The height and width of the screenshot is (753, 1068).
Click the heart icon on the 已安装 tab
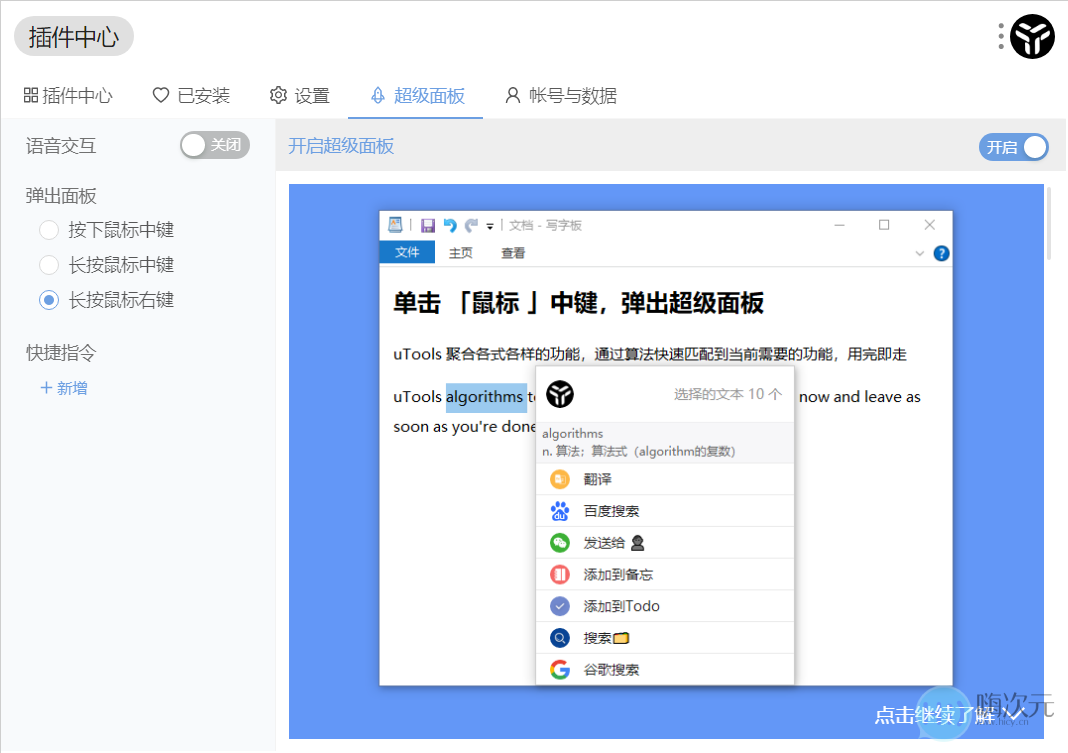click(159, 95)
